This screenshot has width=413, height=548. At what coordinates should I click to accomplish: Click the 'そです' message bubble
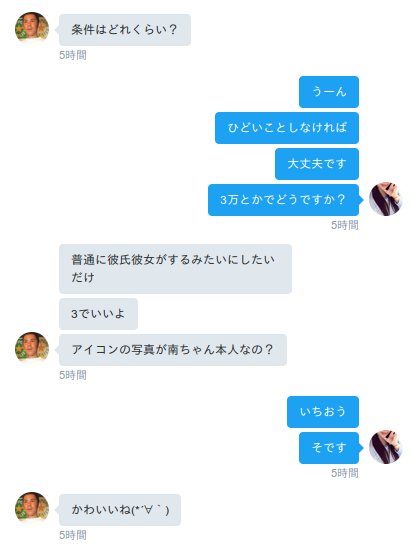[329, 448]
